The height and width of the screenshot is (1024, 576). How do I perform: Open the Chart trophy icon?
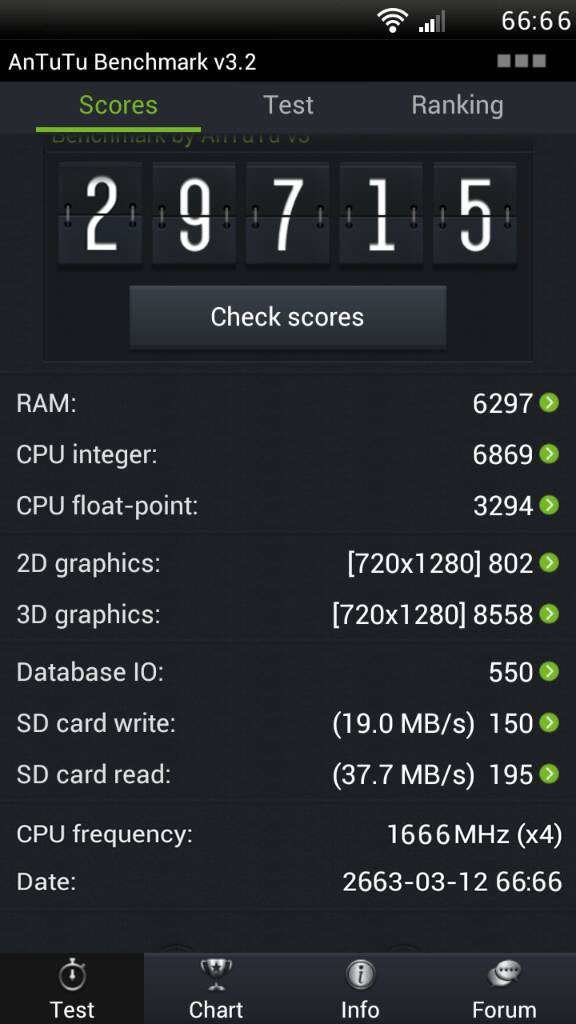pyautogui.click(x=216, y=975)
